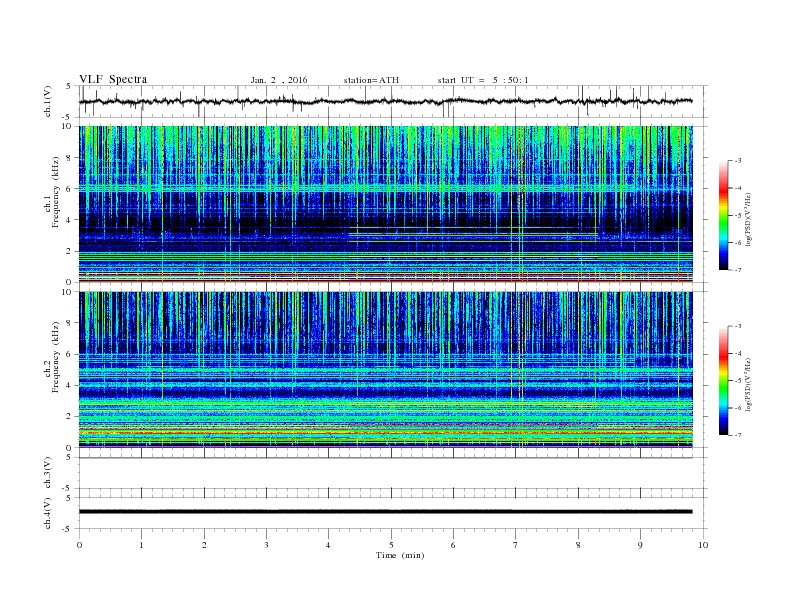Click time axis tick label "5"
The width and height of the screenshot is (792, 612).
[x=391, y=545]
